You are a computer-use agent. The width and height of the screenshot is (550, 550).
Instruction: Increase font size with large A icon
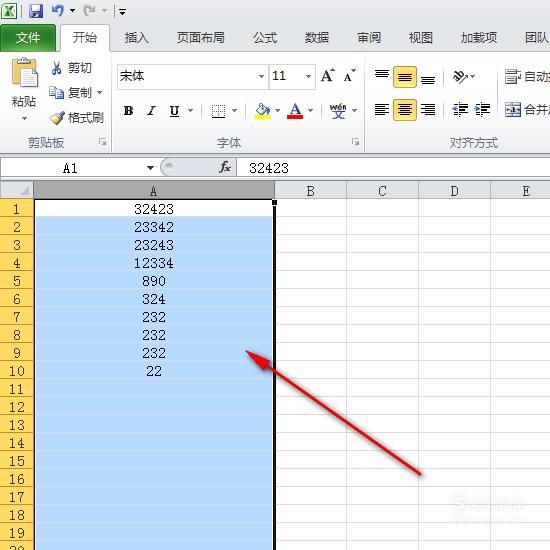point(328,75)
